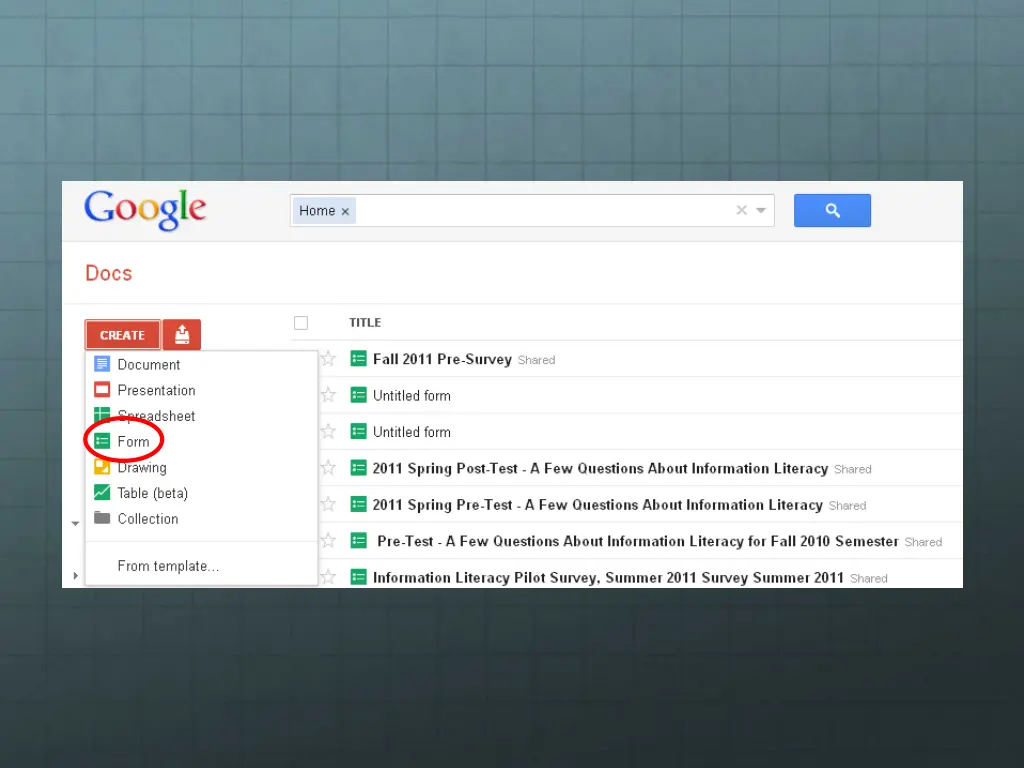Collapse the expanded section arrow in the left sidebar

coord(75,523)
